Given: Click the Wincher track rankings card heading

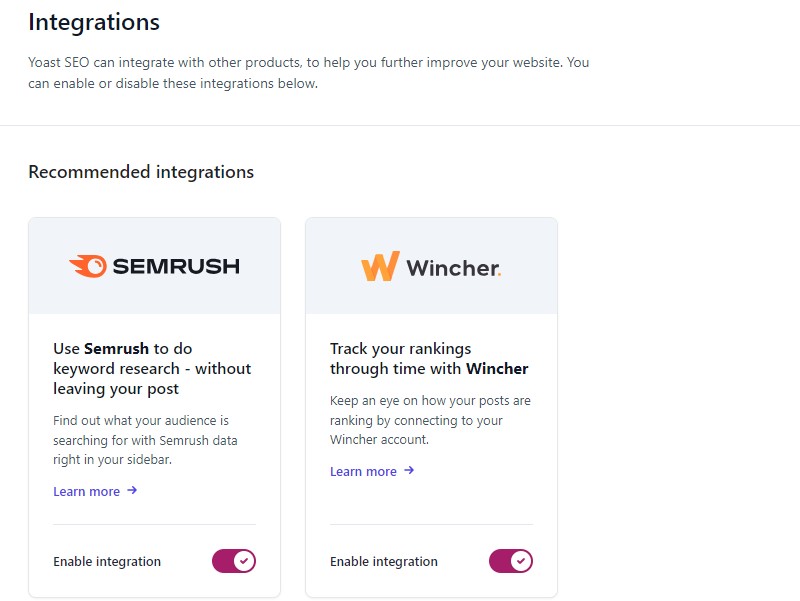Looking at the screenshot, I should 429,359.
